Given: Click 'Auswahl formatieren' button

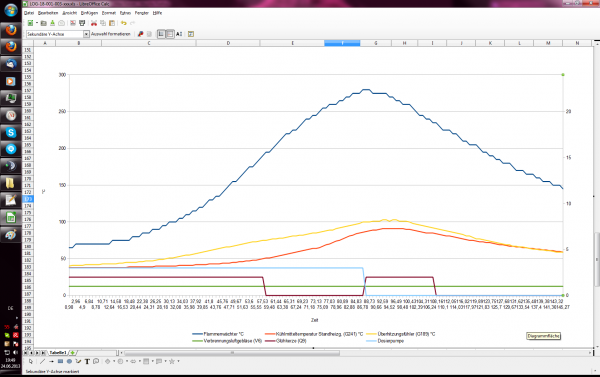Looking at the screenshot, I should 111,34.
